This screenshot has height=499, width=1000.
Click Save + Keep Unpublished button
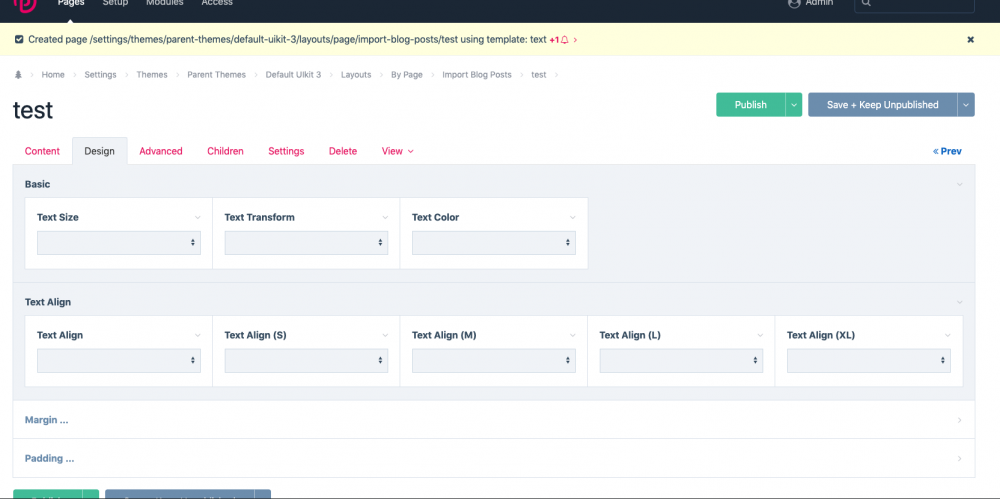(883, 105)
